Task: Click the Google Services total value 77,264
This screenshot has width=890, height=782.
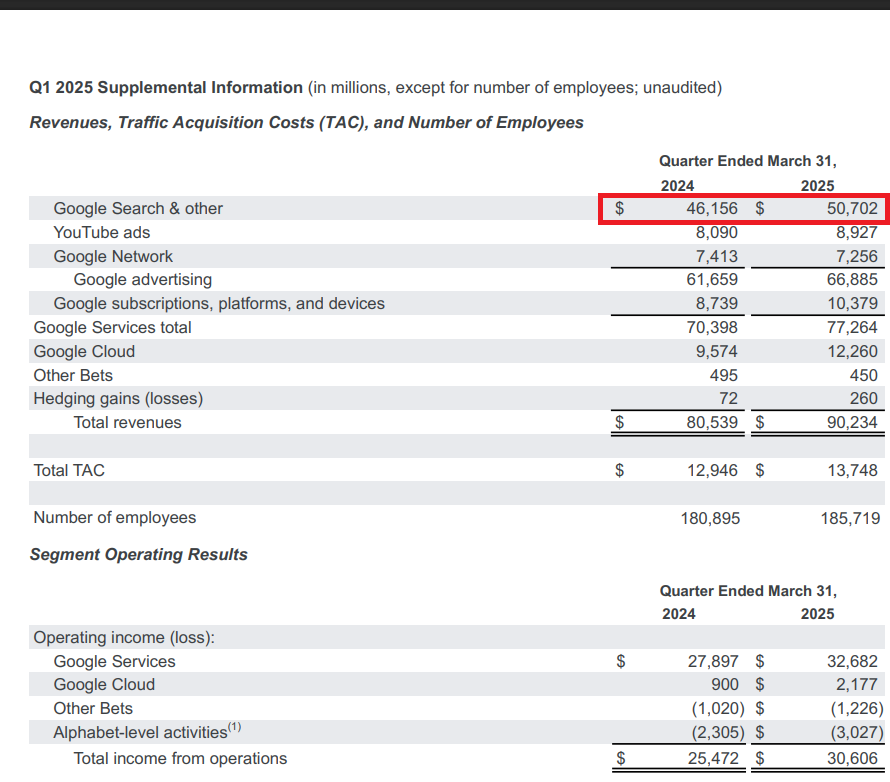Action: click(x=852, y=327)
